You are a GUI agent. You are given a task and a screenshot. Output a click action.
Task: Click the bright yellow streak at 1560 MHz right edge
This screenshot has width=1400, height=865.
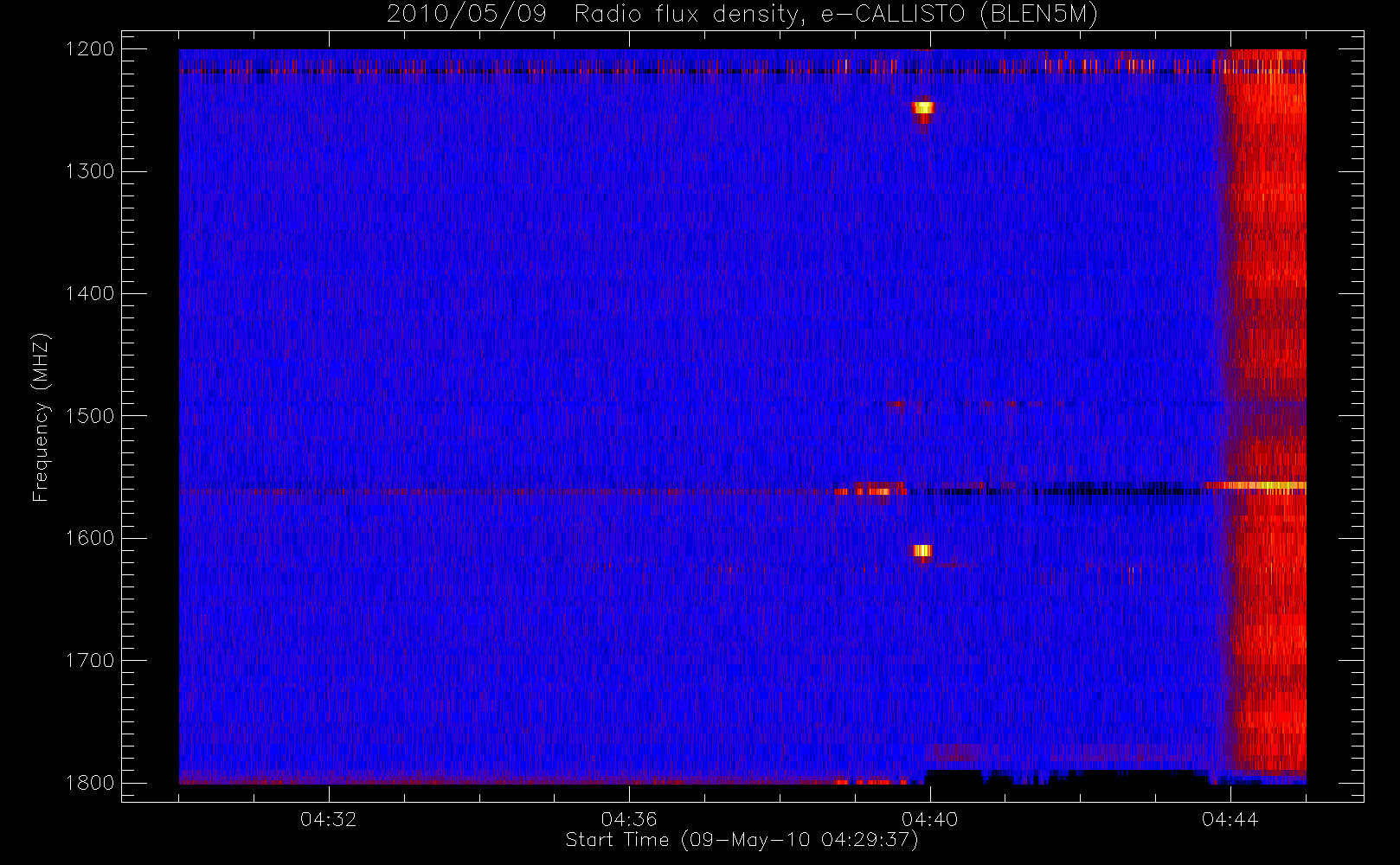(x=1256, y=485)
